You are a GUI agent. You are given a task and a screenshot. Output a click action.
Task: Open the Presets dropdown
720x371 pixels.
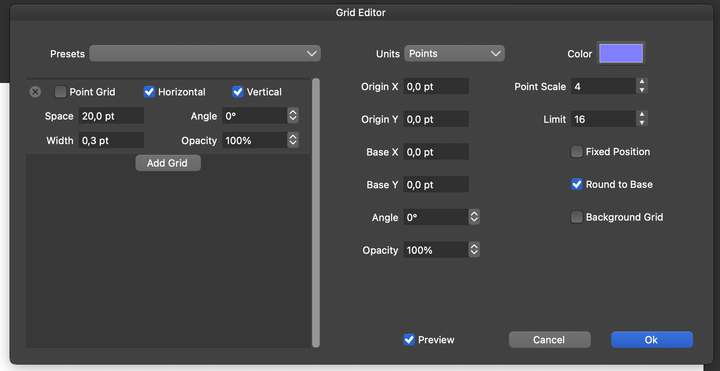click(205, 53)
